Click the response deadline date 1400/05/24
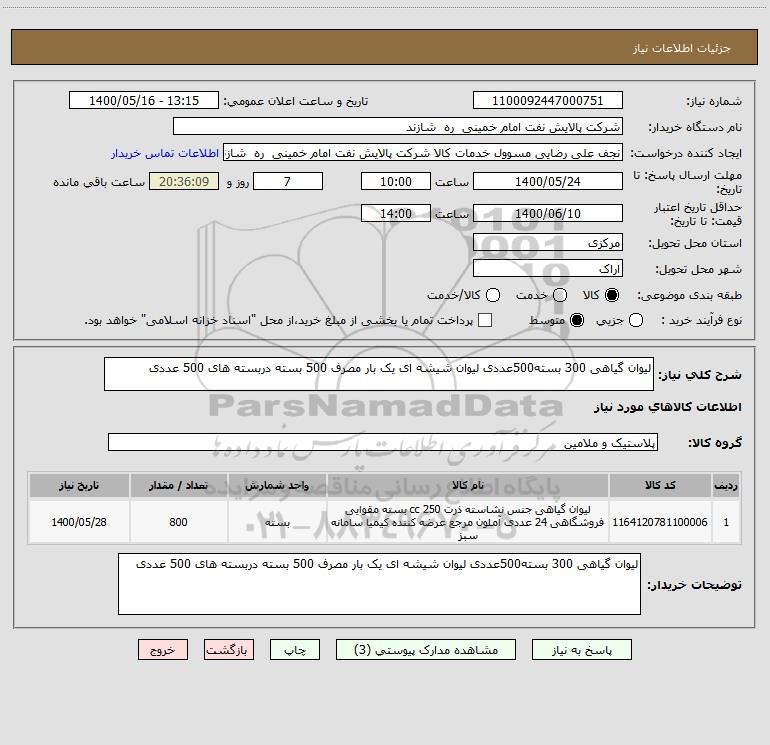 pyautogui.click(x=548, y=181)
